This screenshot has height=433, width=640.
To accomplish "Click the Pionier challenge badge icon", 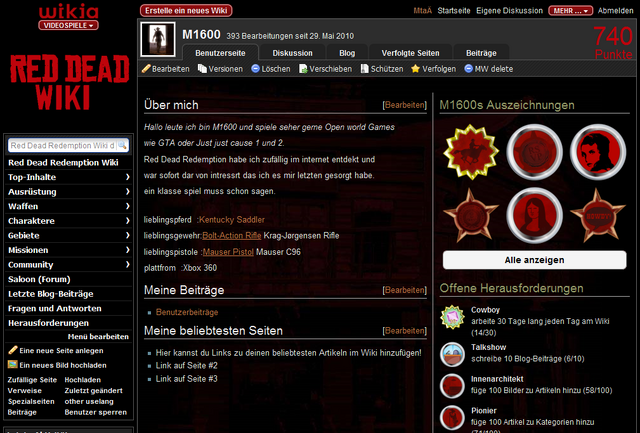I will point(452,417).
